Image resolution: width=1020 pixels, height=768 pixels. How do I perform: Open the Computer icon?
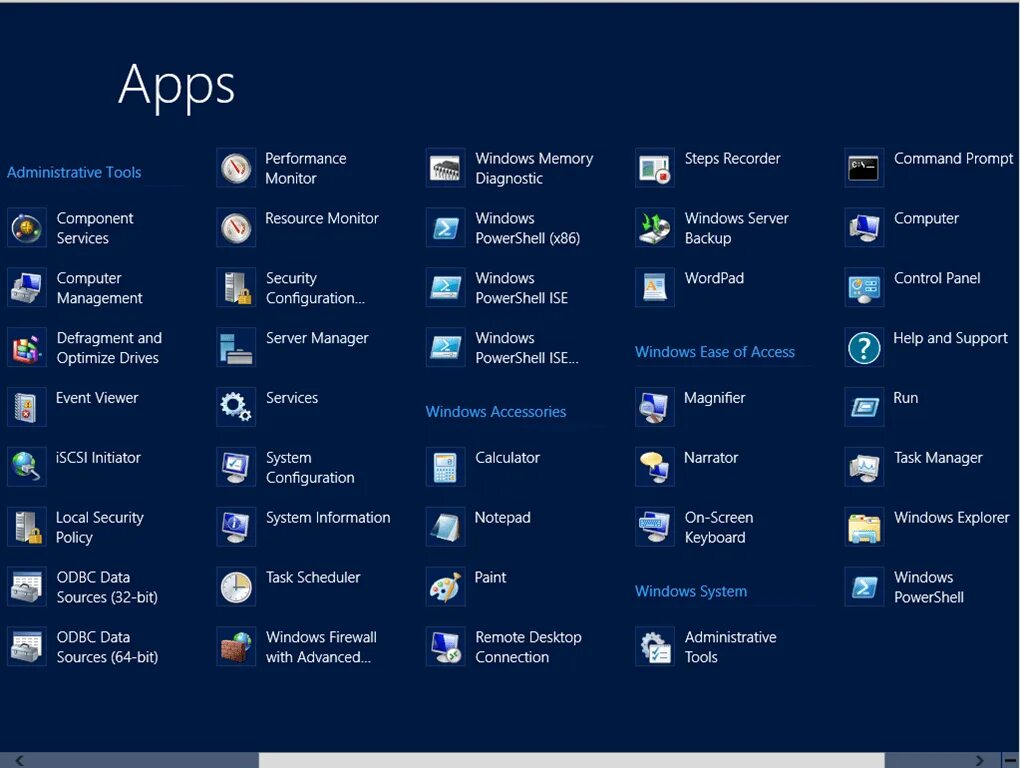tap(865, 228)
